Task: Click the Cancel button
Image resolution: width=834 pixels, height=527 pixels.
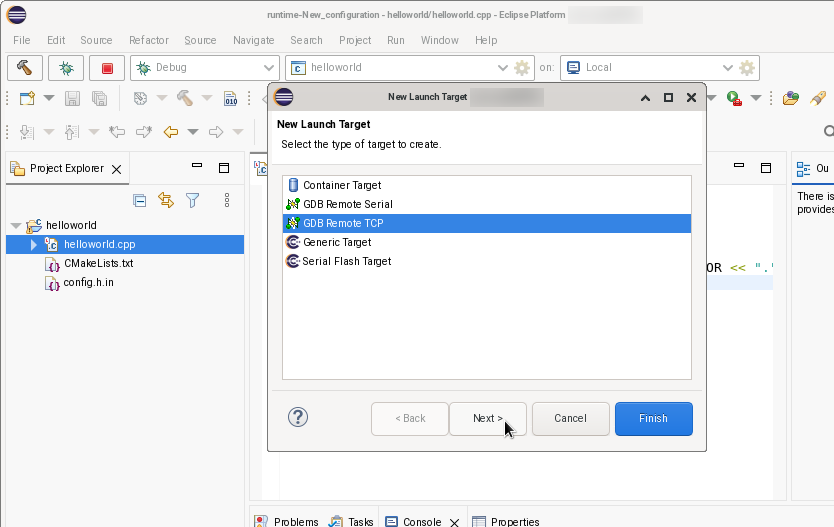Action: (570, 419)
